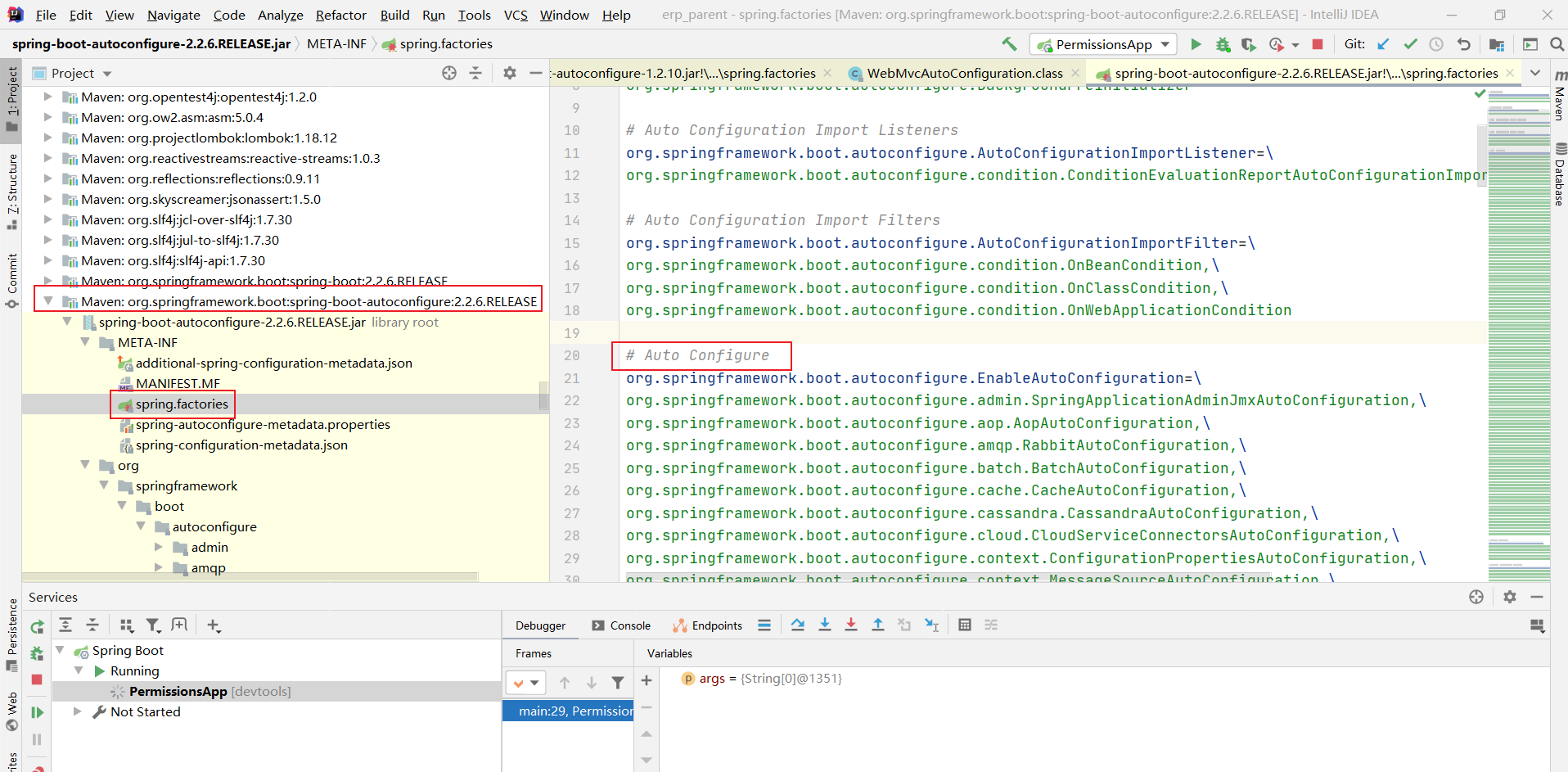Select spring-configuration-metadata.json file

241,445
